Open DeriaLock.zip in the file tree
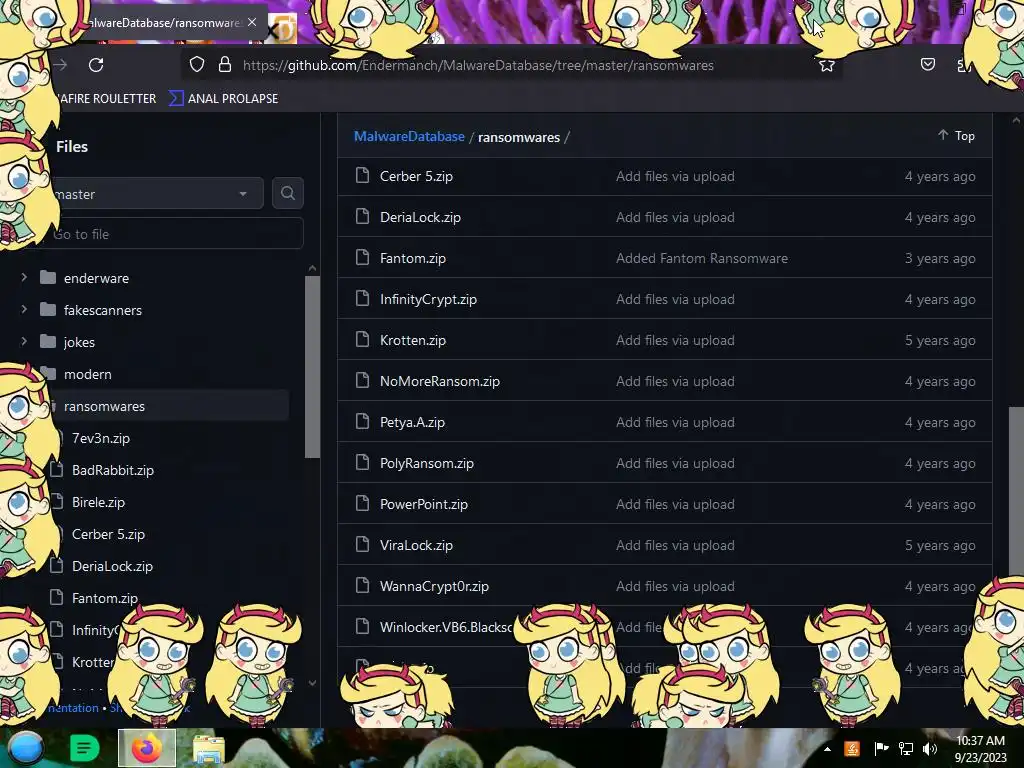Viewport: 1024px width, 768px height. [112, 566]
